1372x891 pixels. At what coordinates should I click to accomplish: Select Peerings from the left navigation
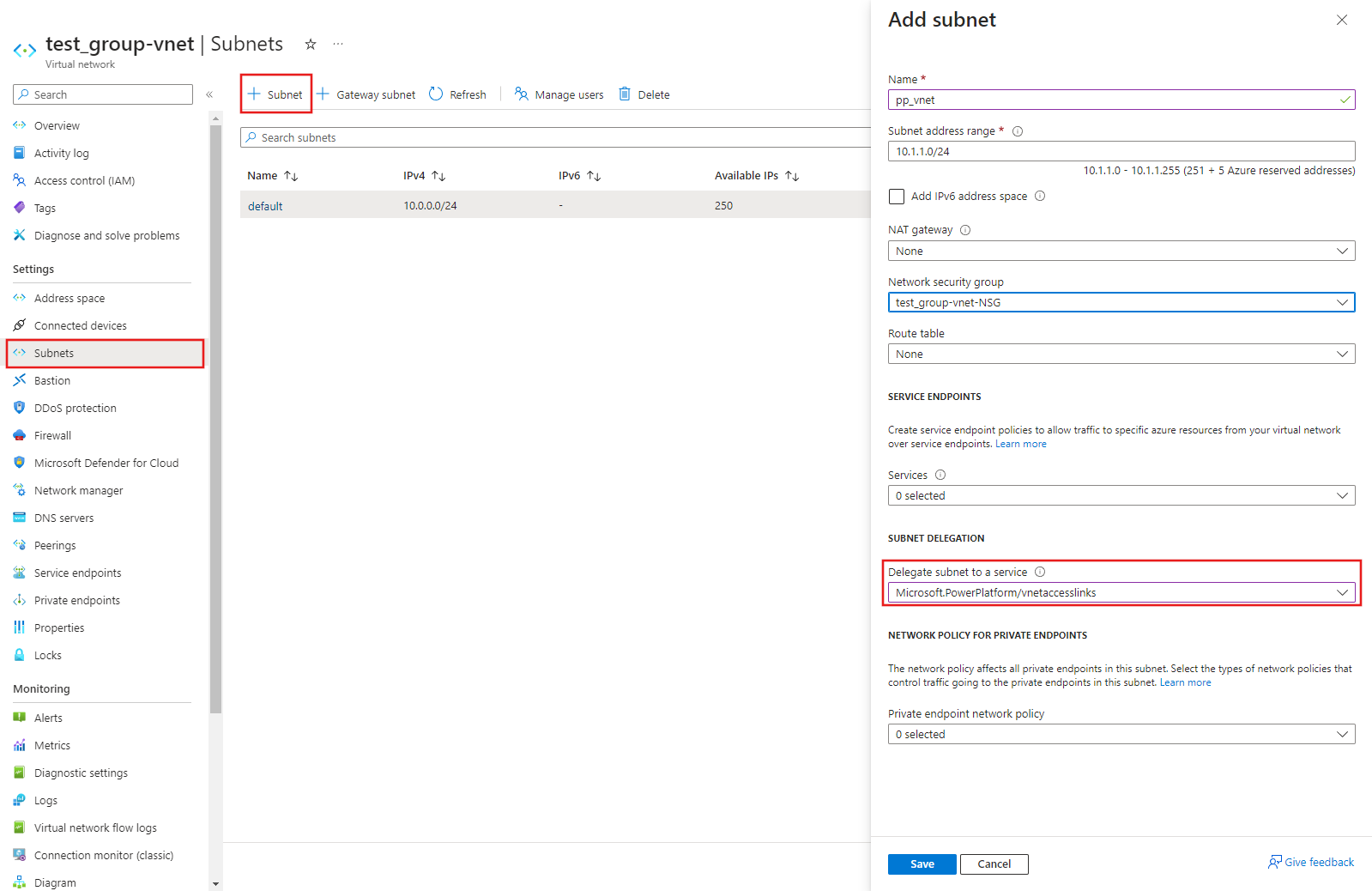tap(55, 545)
